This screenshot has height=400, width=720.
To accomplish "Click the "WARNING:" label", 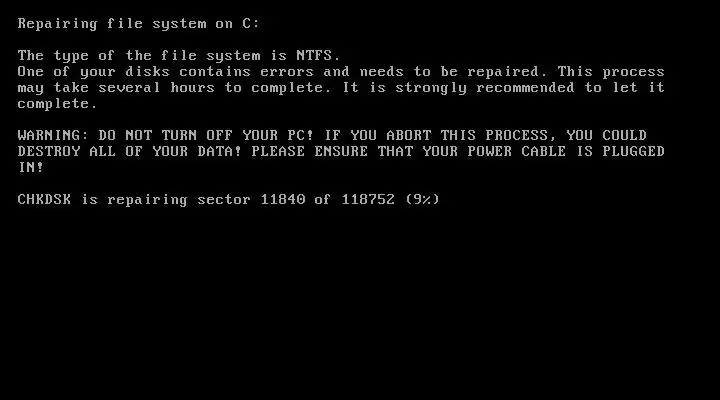I will (x=53, y=135).
